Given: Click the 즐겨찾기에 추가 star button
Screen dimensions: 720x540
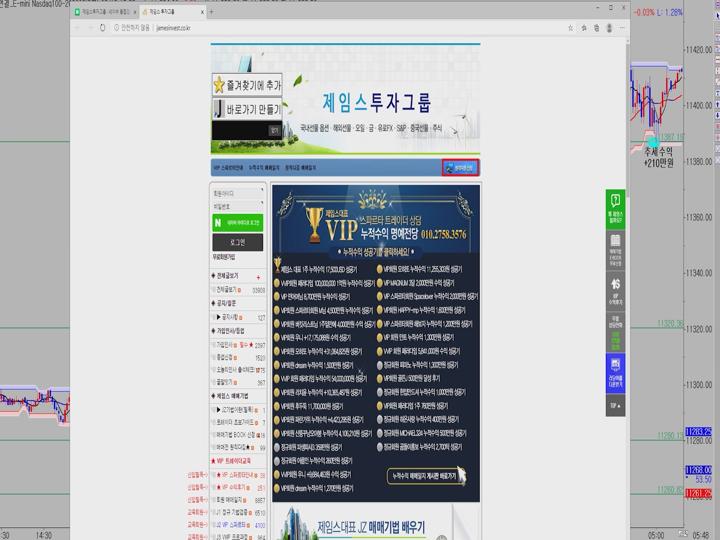Looking at the screenshot, I should tap(247, 85).
